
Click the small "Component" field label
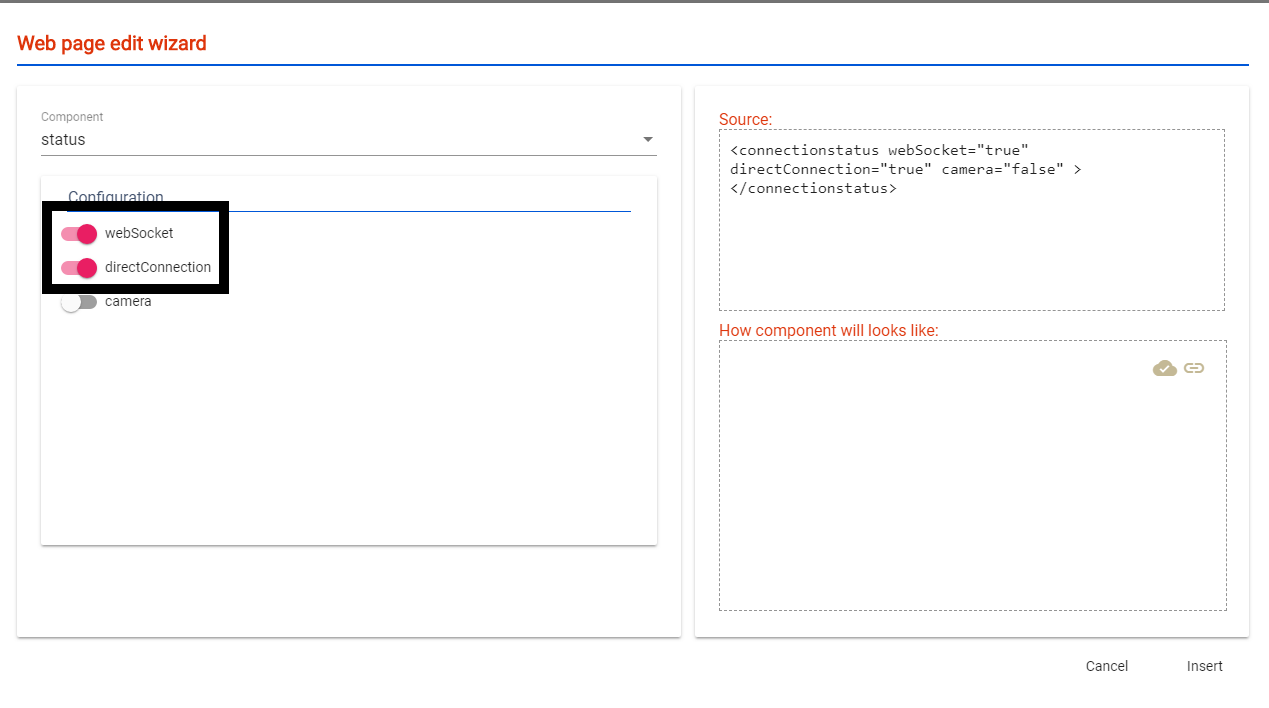coord(72,117)
